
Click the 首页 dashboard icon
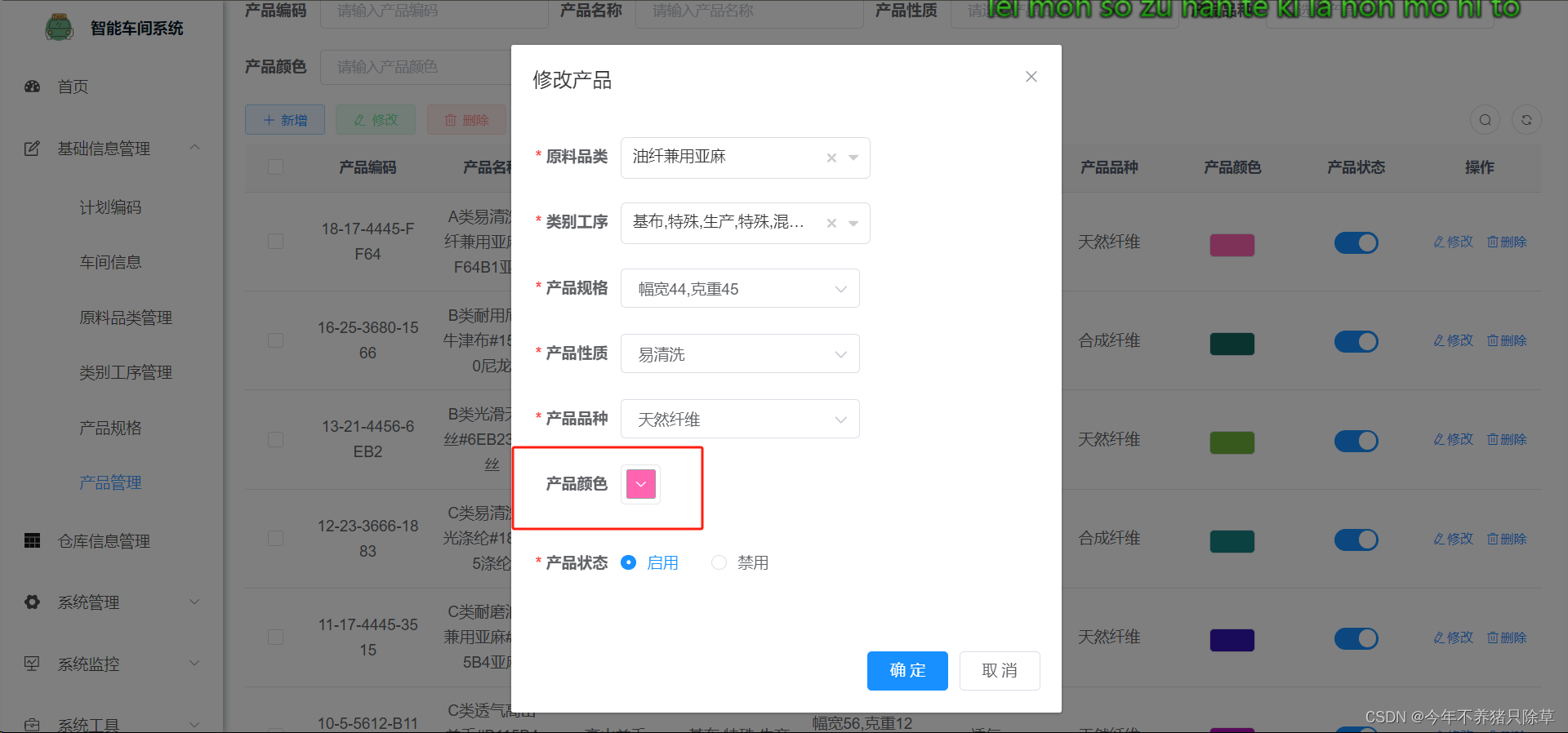[x=33, y=87]
